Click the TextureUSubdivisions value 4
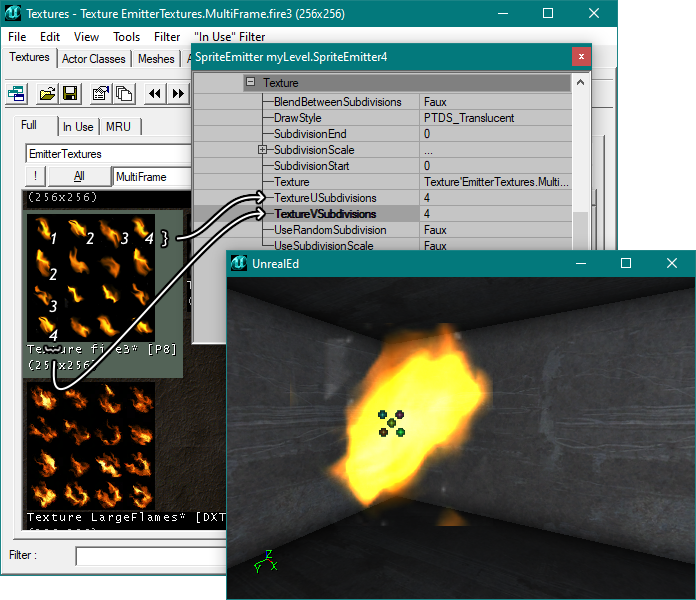The image size is (696, 600). [x=427, y=197]
